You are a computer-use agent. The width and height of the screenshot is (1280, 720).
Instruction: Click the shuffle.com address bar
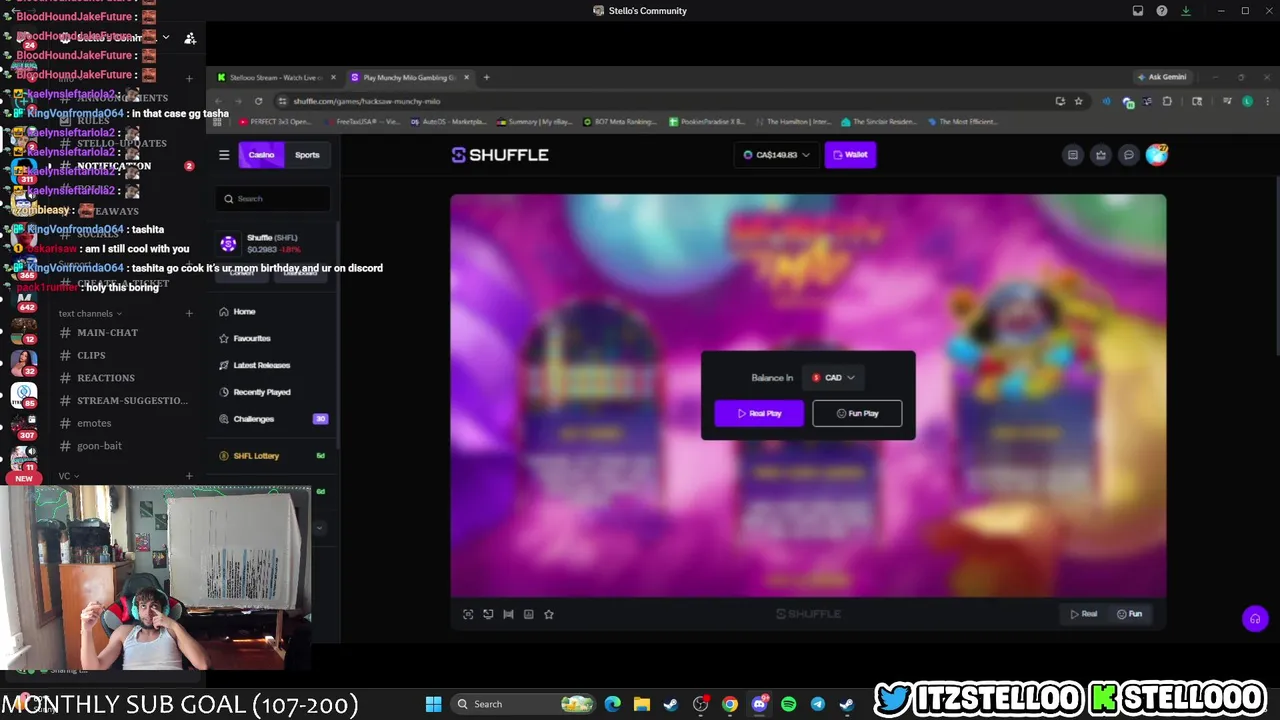[660, 101]
